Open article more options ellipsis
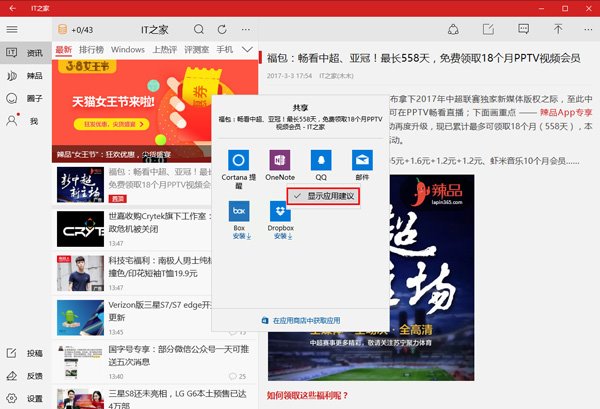Image resolution: width=600 pixels, height=409 pixels. (x=588, y=29)
